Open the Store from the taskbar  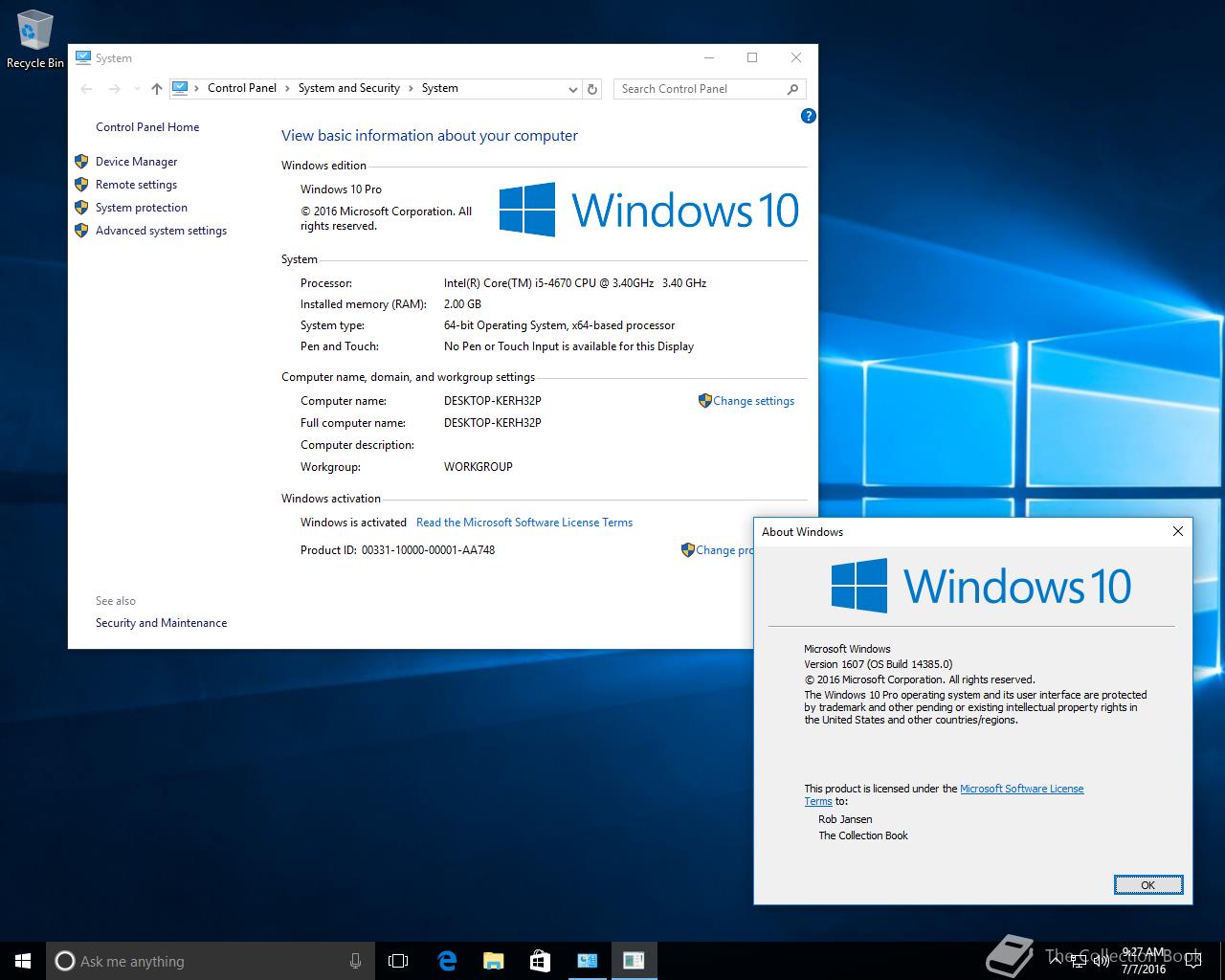coord(540,961)
